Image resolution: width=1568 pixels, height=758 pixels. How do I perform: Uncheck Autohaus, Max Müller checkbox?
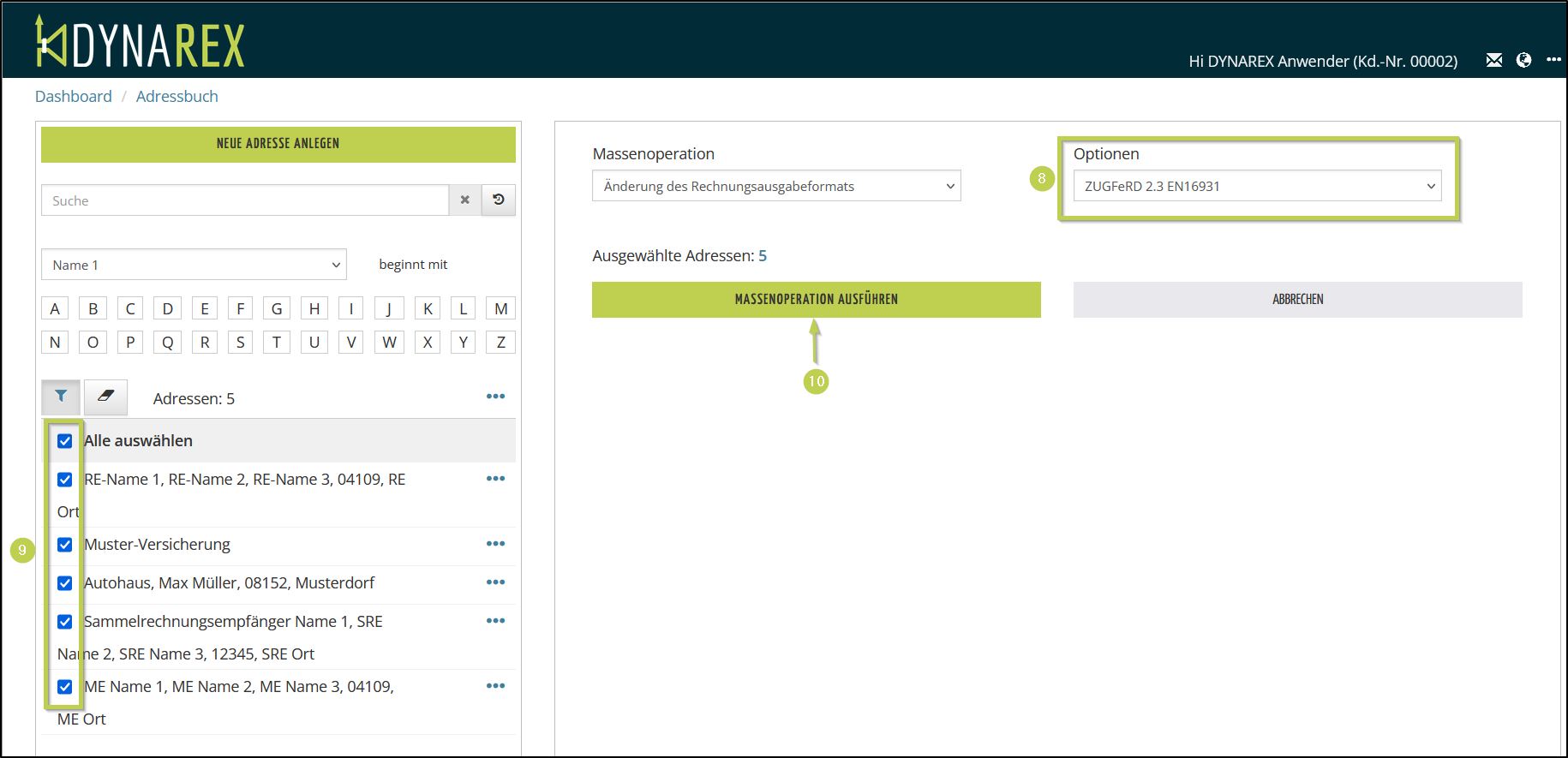[x=65, y=583]
